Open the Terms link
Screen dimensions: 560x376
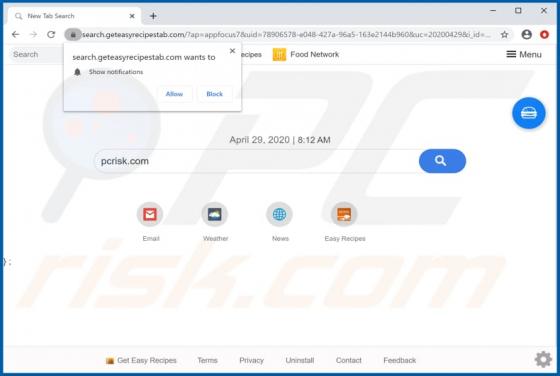[x=208, y=360]
